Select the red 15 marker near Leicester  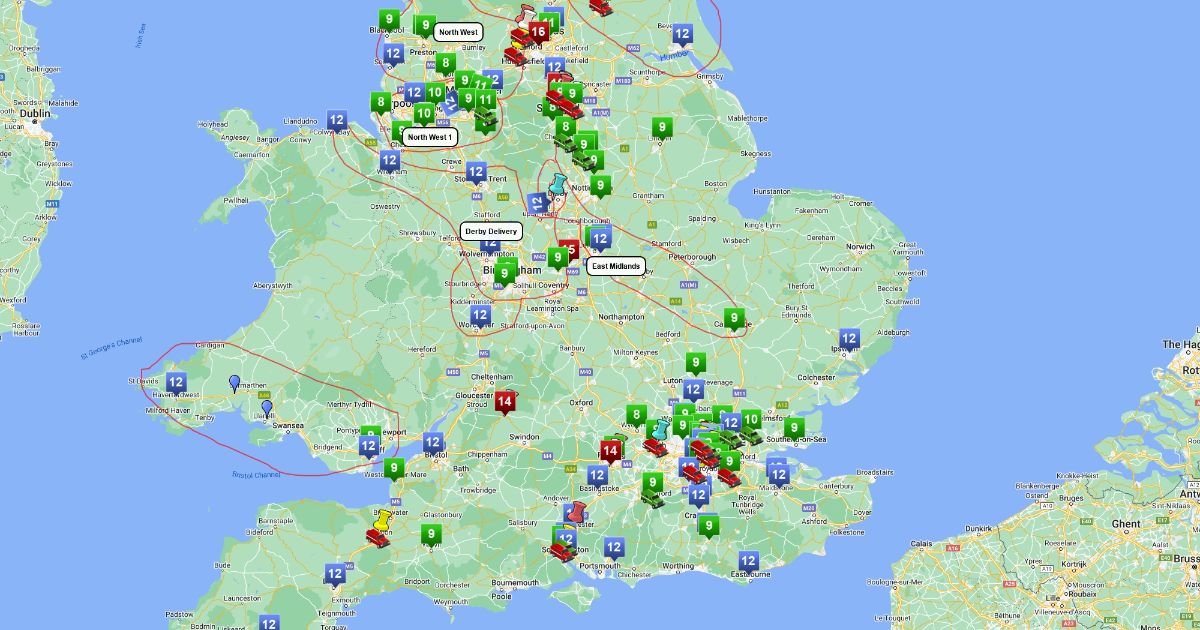tap(569, 251)
